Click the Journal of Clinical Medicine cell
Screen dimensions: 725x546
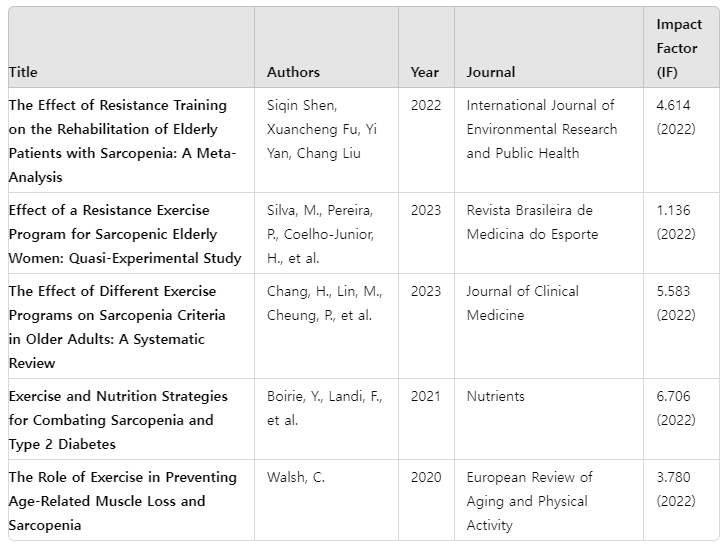[x=522, y=303]
